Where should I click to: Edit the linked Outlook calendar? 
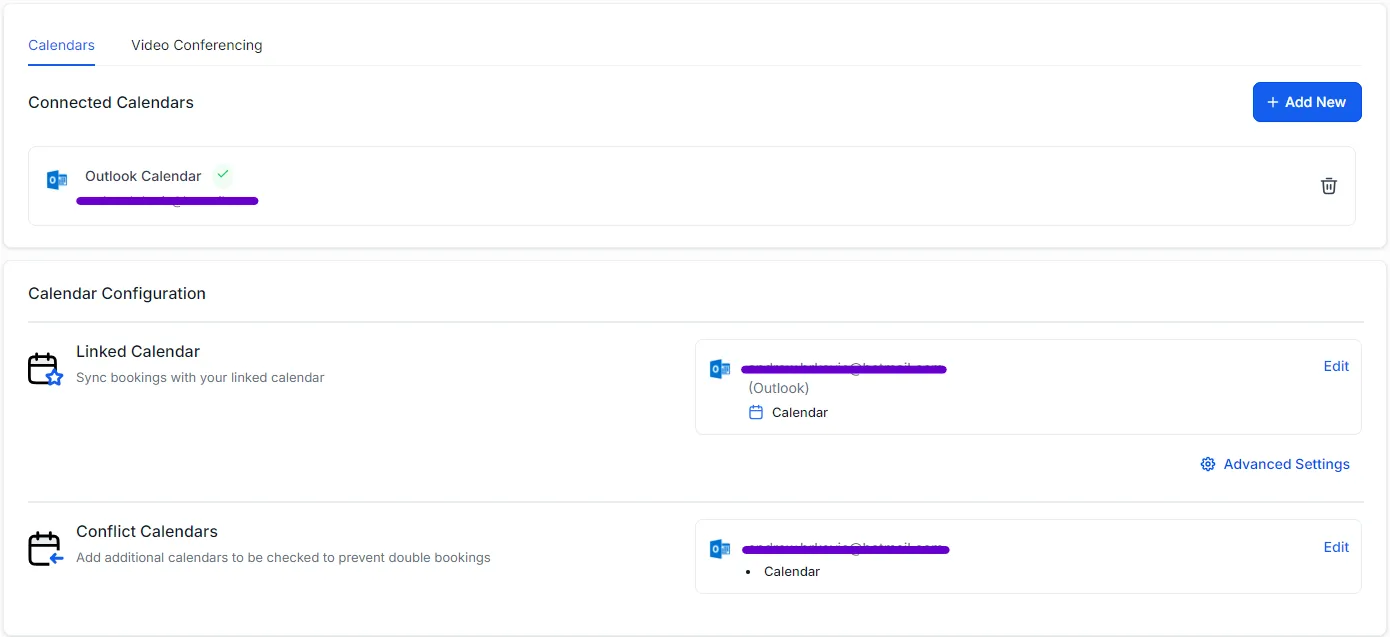1336,366
